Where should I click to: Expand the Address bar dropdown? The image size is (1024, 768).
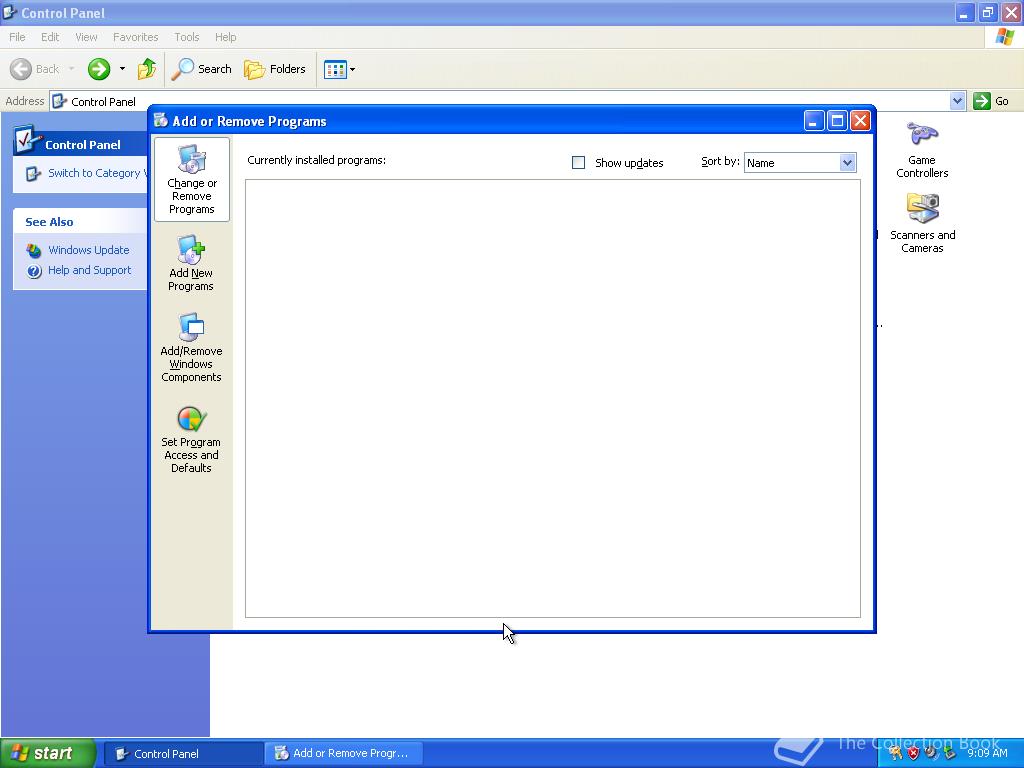coord(957,101)
